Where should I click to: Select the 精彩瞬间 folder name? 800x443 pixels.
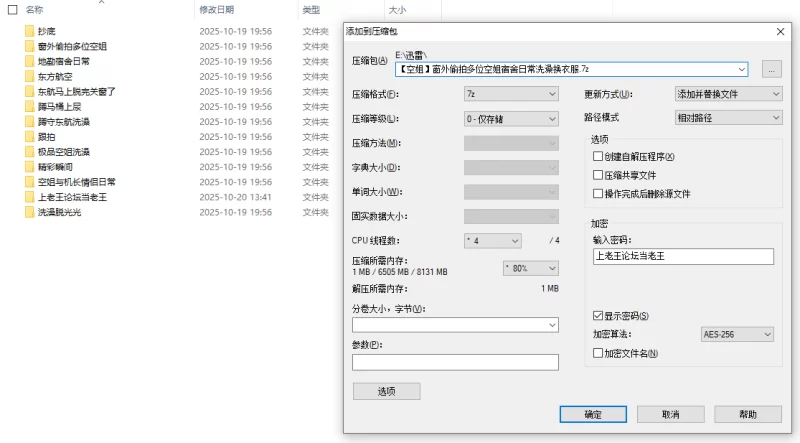(x=55, y=167)
